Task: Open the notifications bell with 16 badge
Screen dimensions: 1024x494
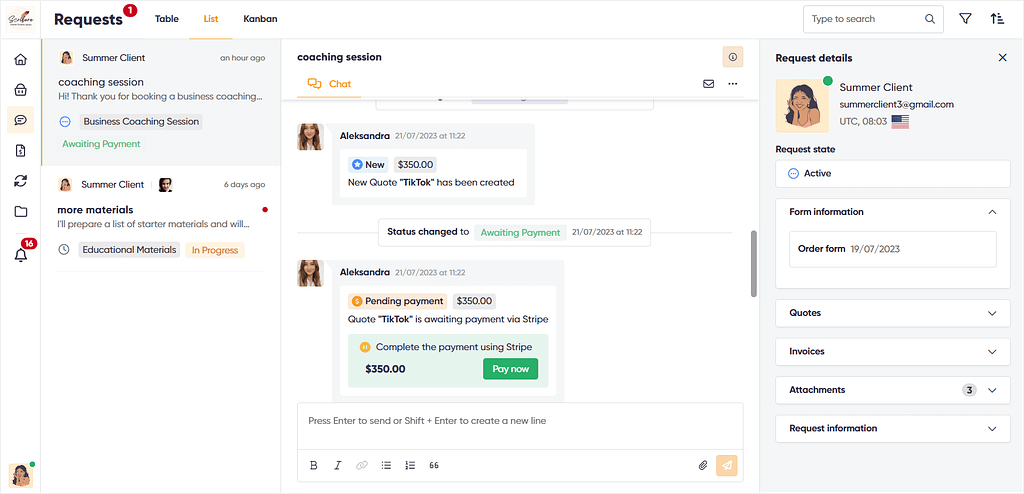Action: click(22, 254)
